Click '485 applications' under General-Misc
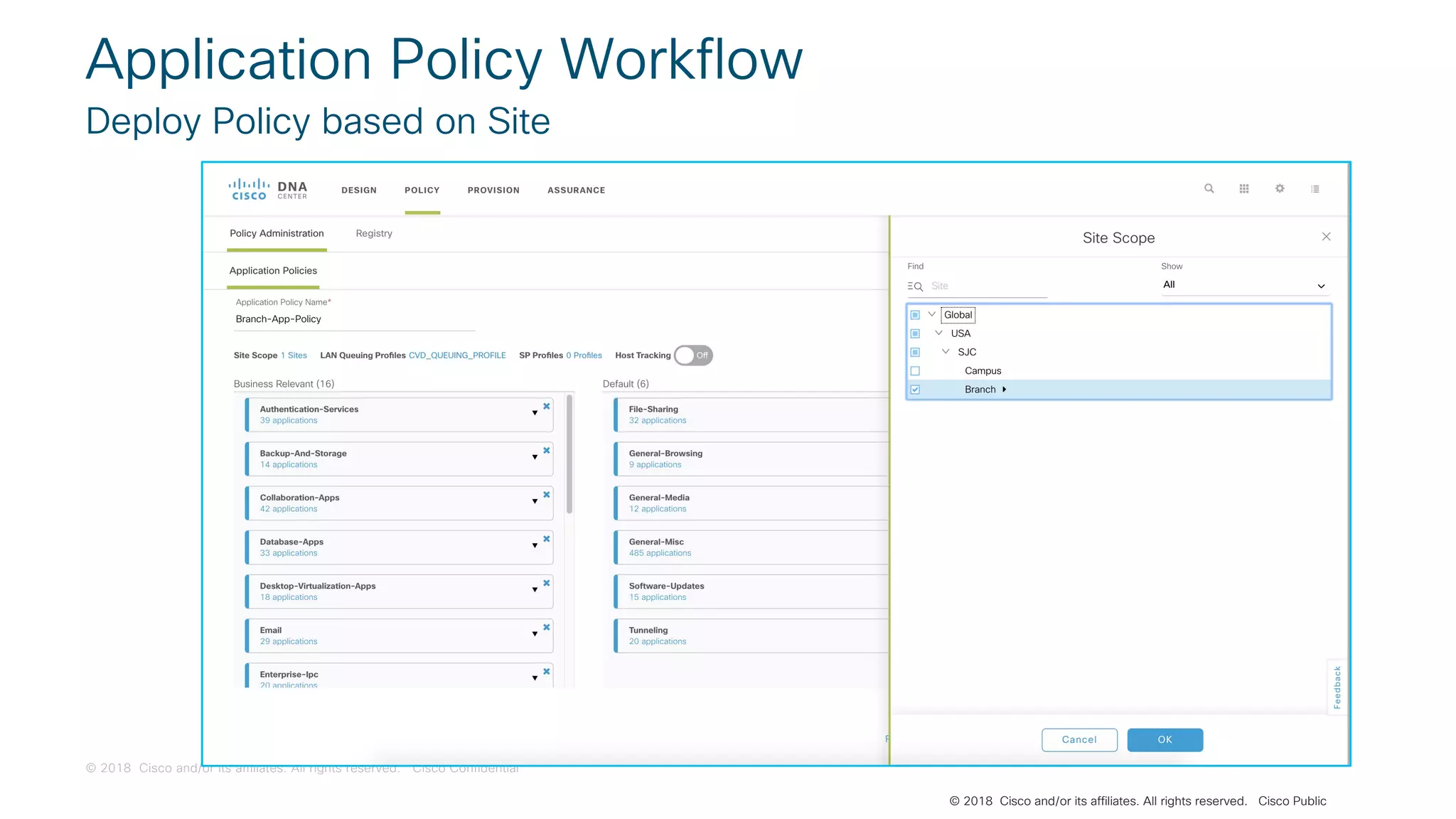 [x=660, y=553]
